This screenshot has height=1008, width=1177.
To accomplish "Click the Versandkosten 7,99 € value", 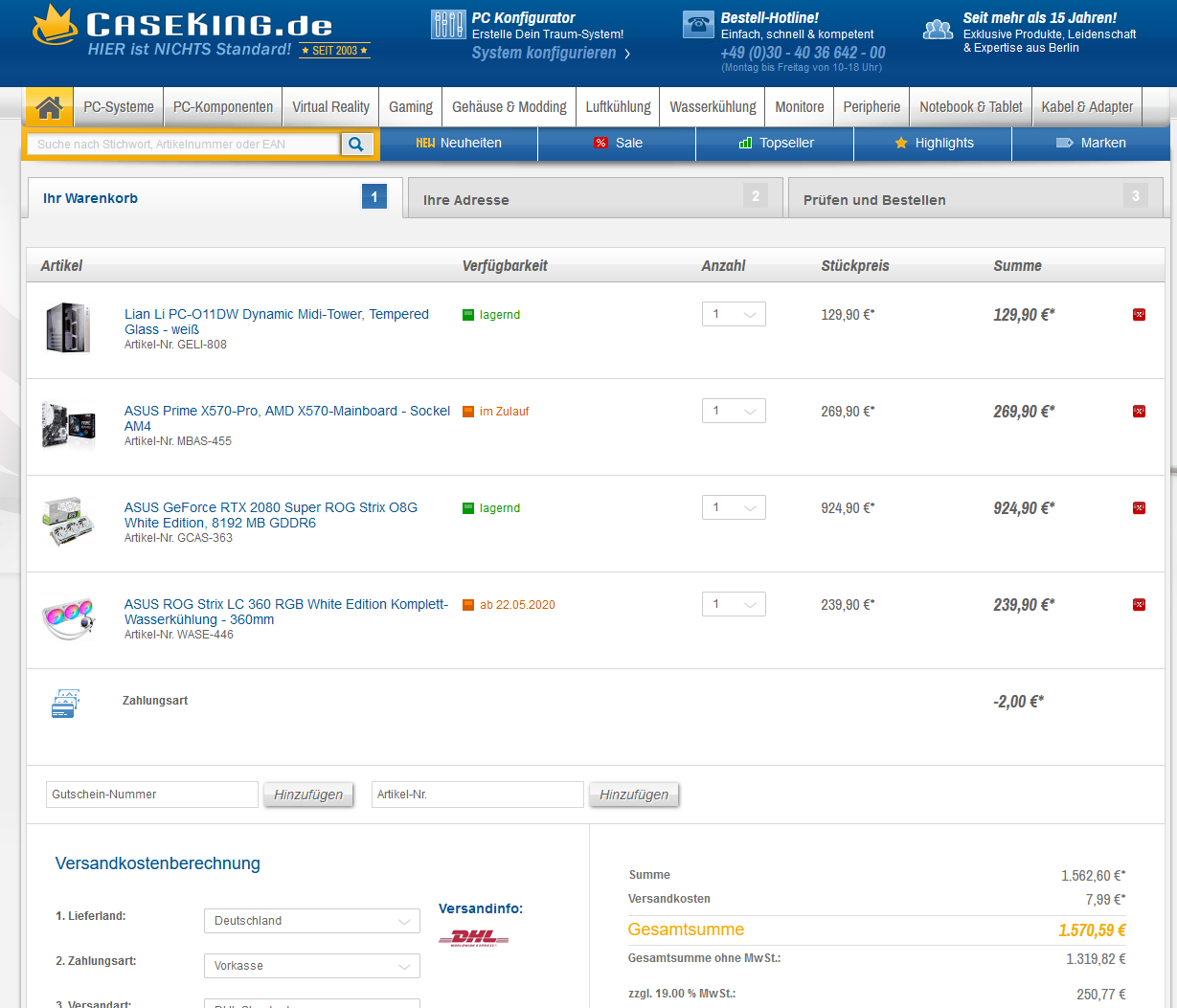I will [1105, 900].
